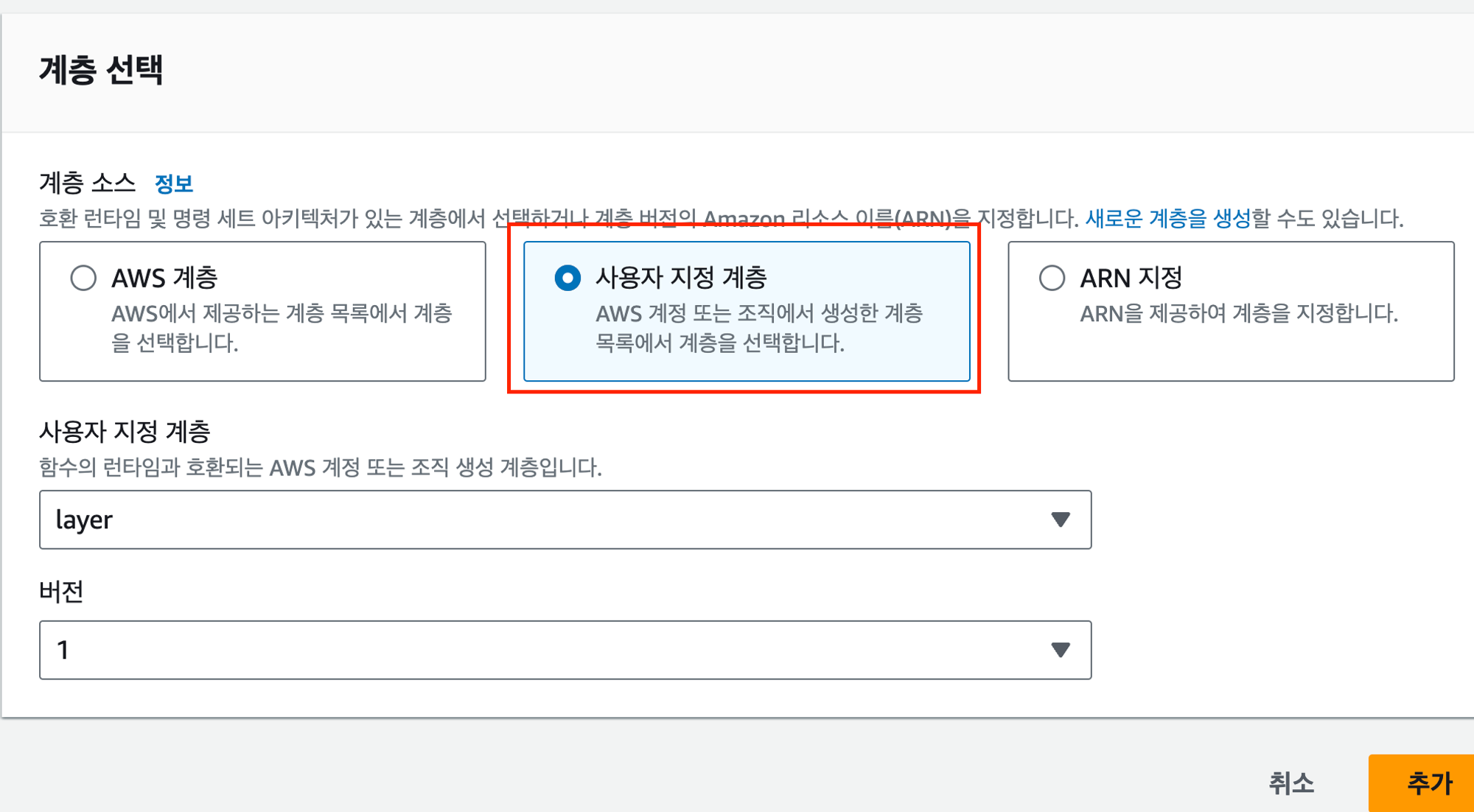Image resolution: width=1474 pixels, height=812 pixels.
Task: Click the 사용자 지정 계층 card description text
Action: (759, 328)
